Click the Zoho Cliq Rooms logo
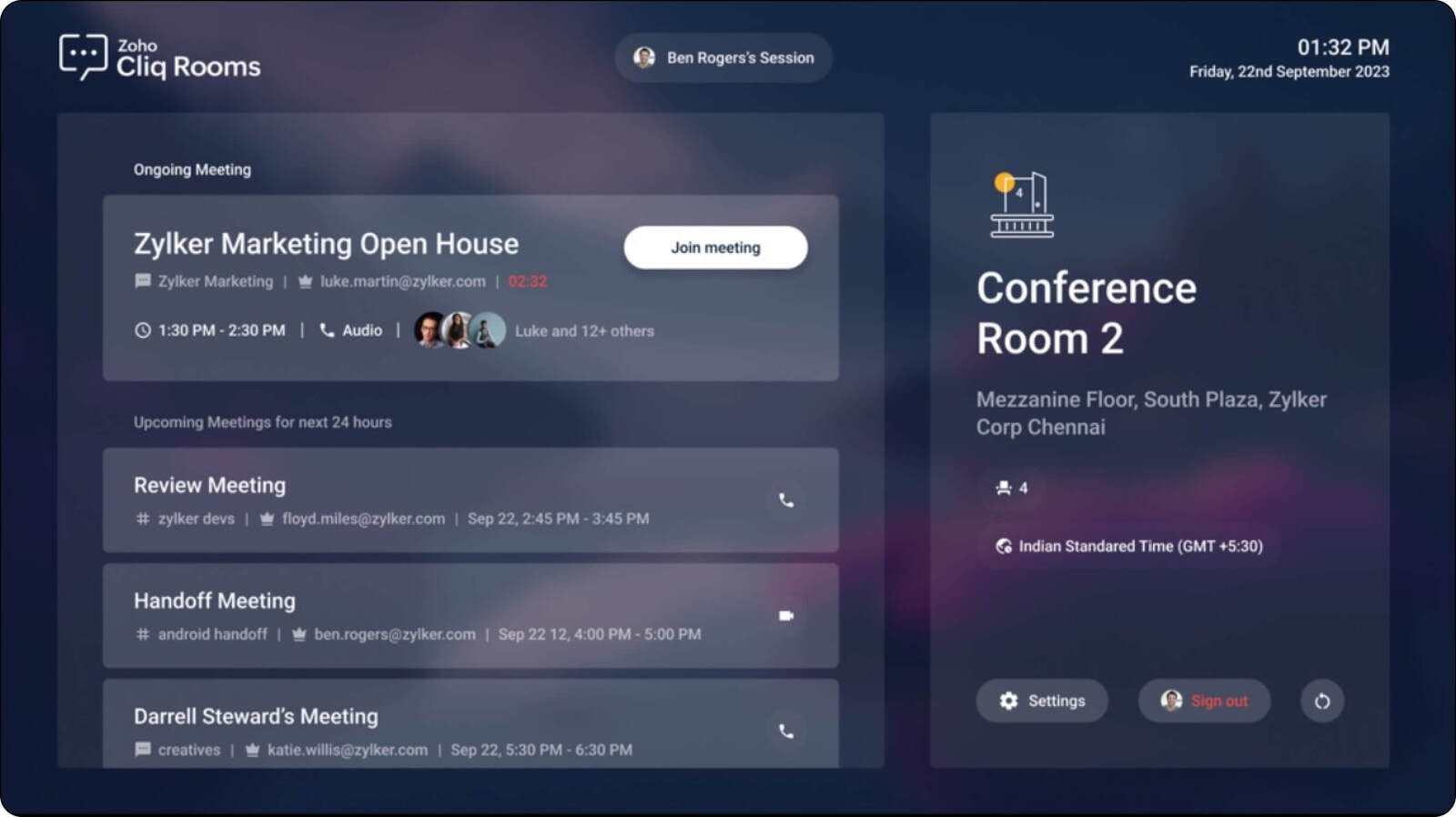This screenshot has width=1456, height=817. click(x=160, y=57)
